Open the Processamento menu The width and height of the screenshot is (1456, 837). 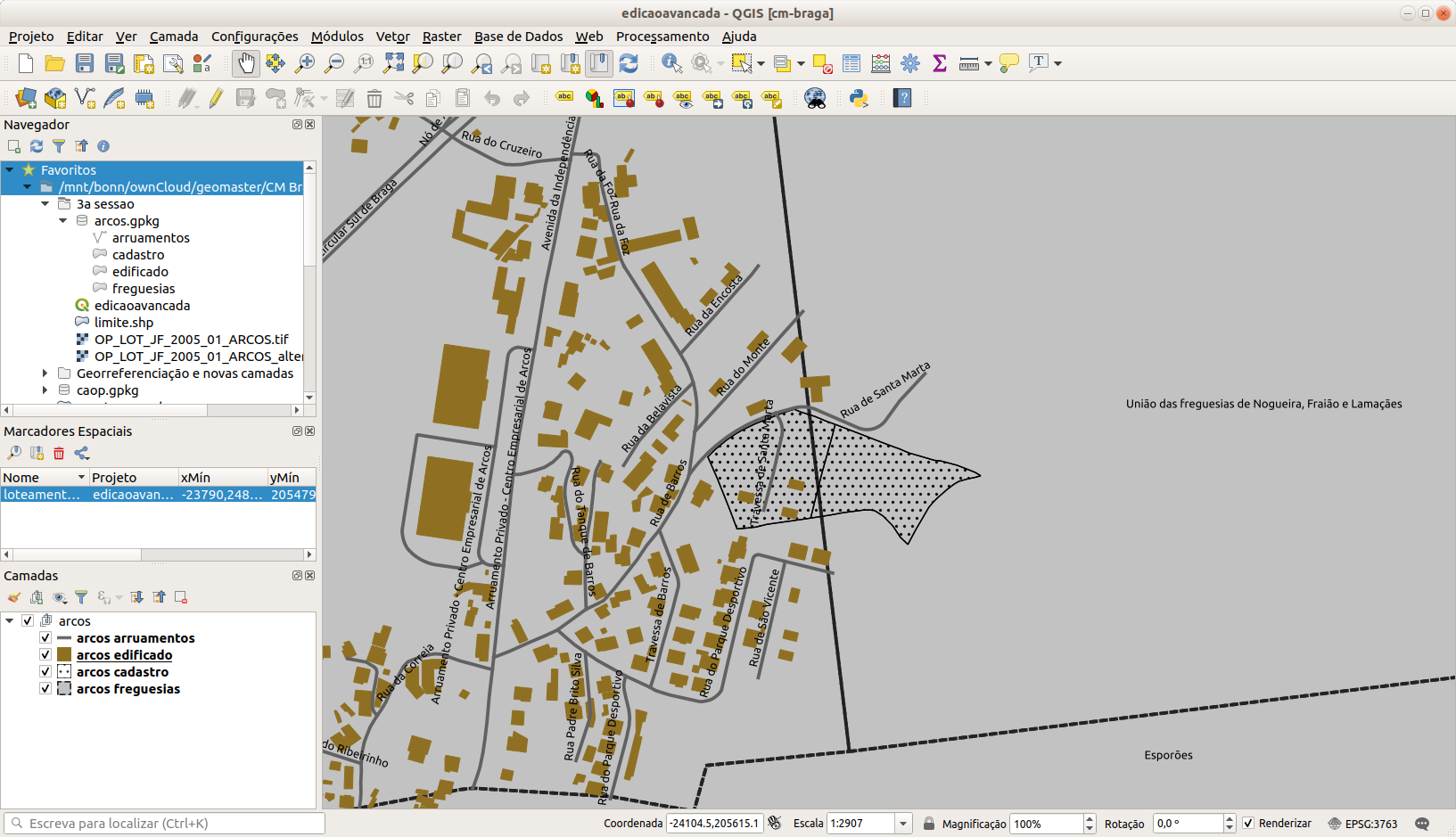[662, 37]
